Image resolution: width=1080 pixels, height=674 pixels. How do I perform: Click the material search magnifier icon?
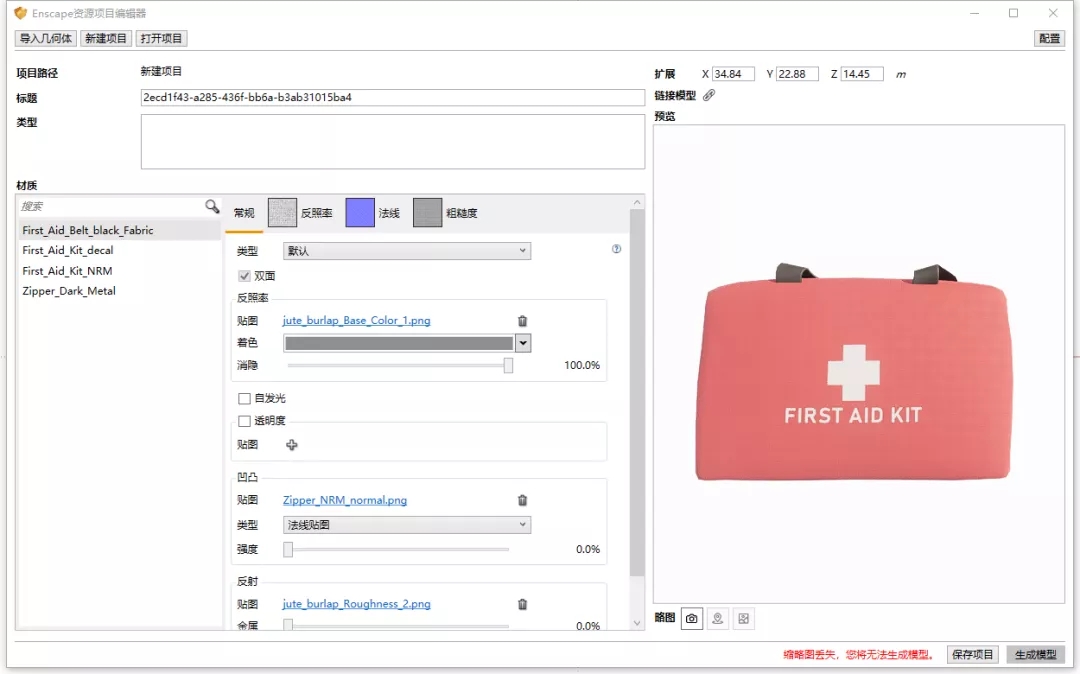pyautogui.click(x=212, y=206)
